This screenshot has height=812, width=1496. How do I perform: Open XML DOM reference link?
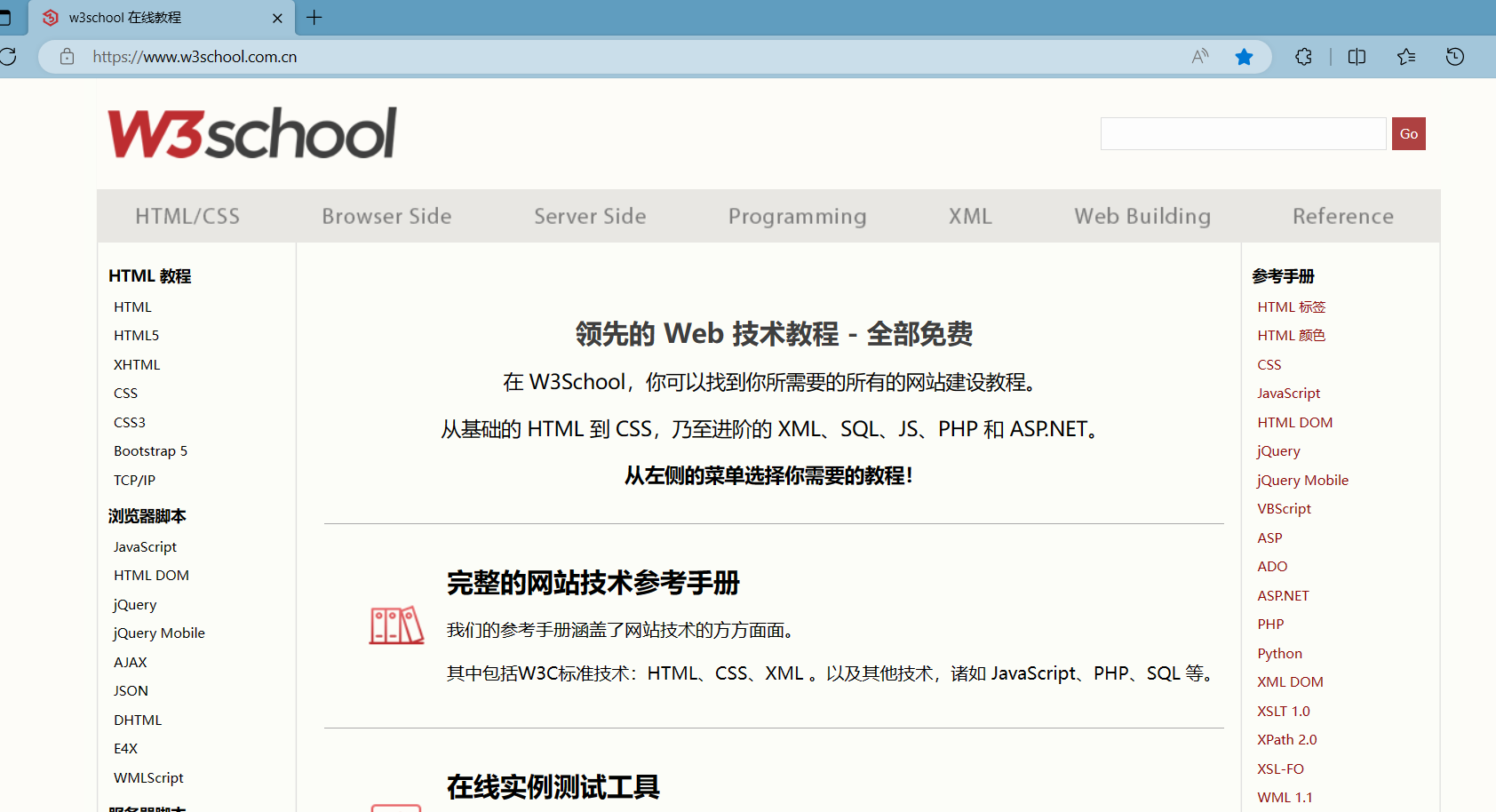(x=1290, y=681)
